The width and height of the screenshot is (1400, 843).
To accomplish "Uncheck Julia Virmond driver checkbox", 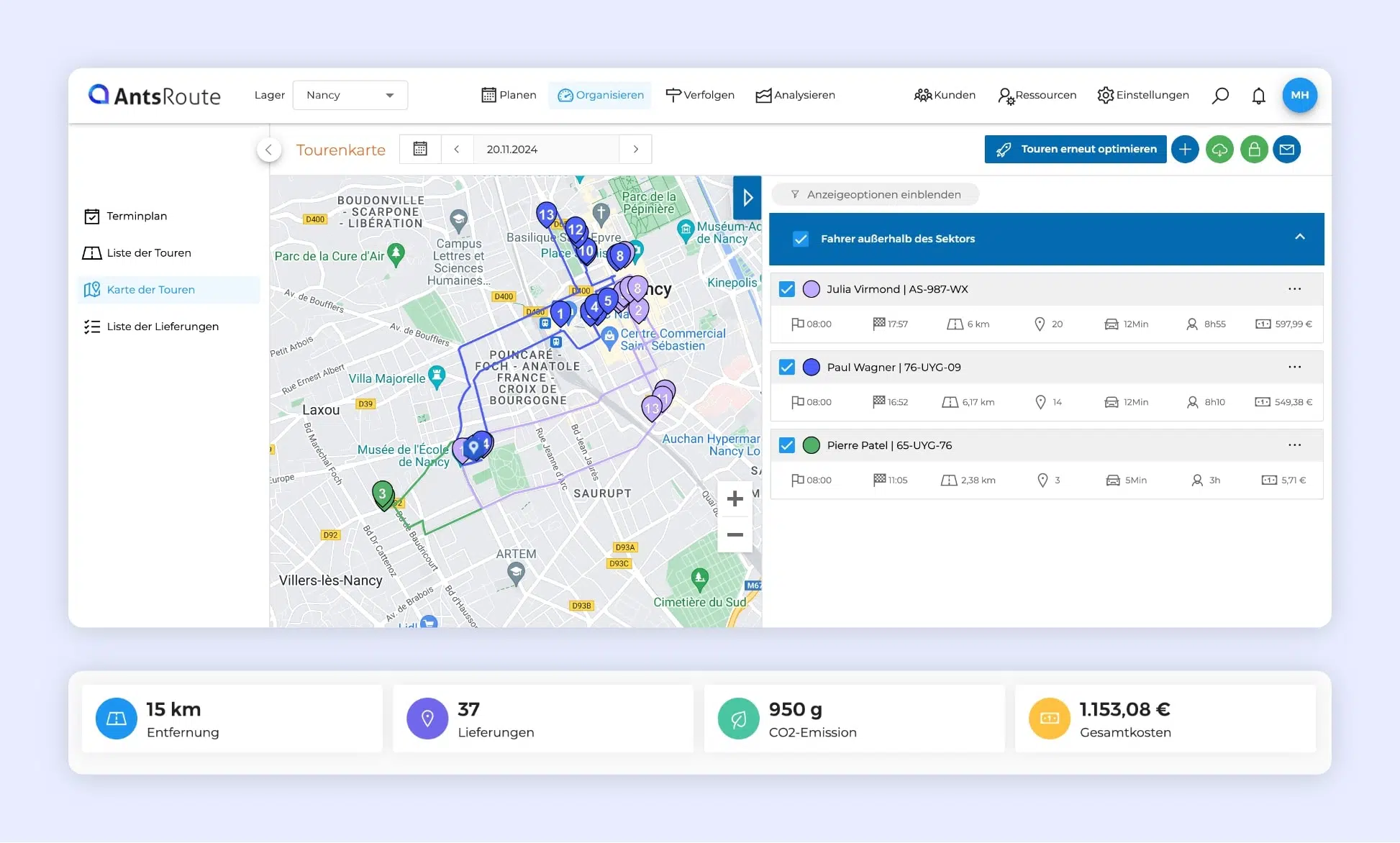I will pos(787,289).
